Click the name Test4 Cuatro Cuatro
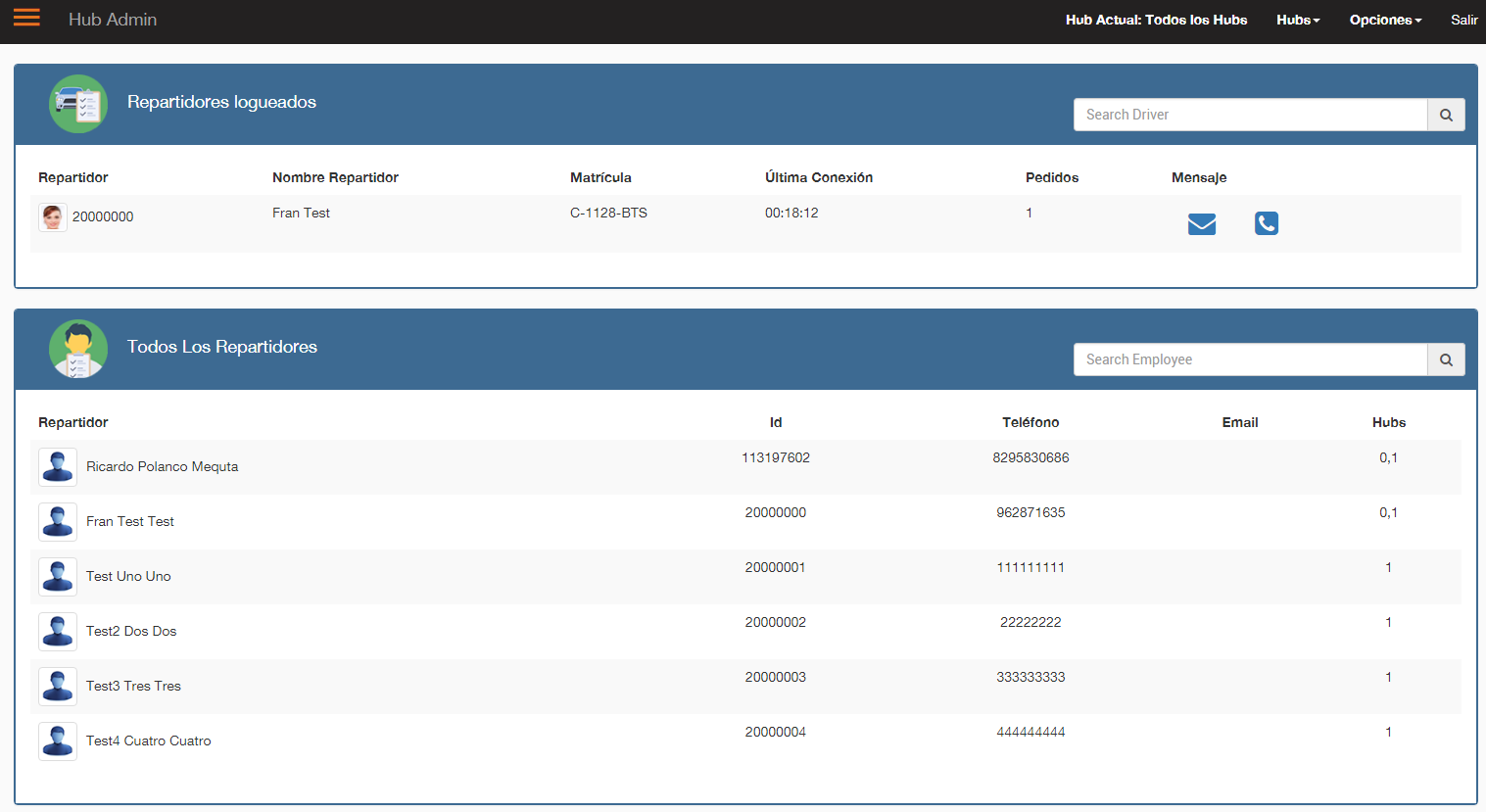Viewport: 1486px width, 812px height. (x=149, y=740)
